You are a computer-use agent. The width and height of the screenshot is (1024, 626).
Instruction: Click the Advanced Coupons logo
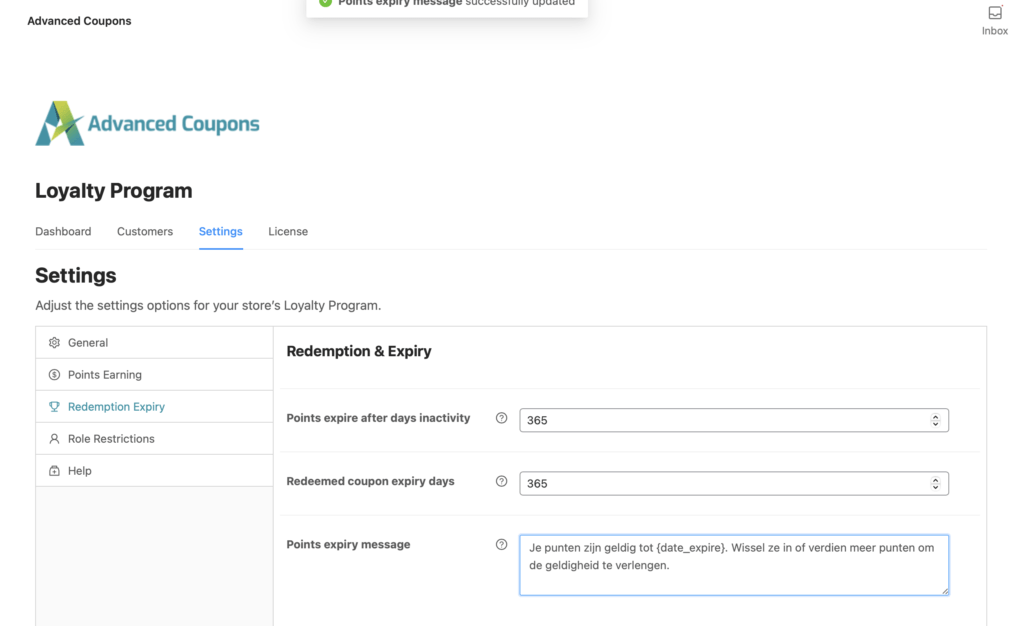coord(147,123)
